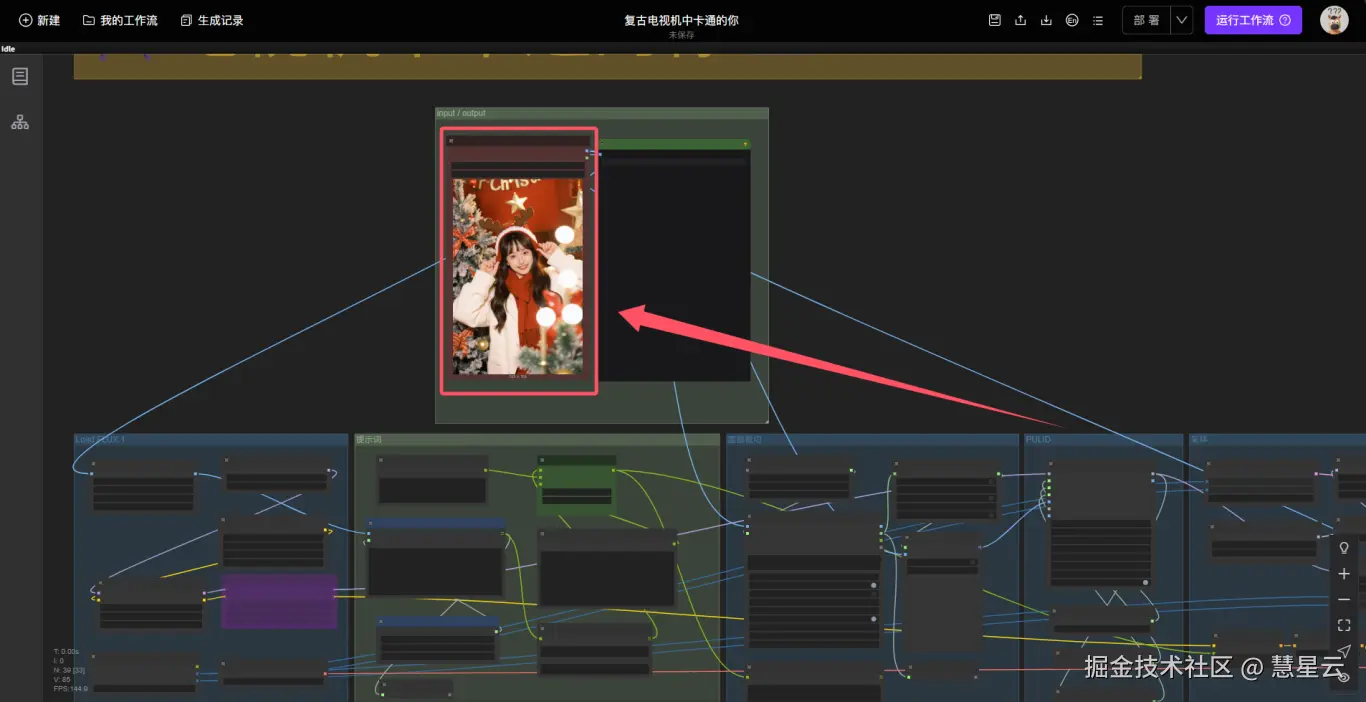Open the user avatar profile
Screen dimensions: 1366x702
(1334, 20)
